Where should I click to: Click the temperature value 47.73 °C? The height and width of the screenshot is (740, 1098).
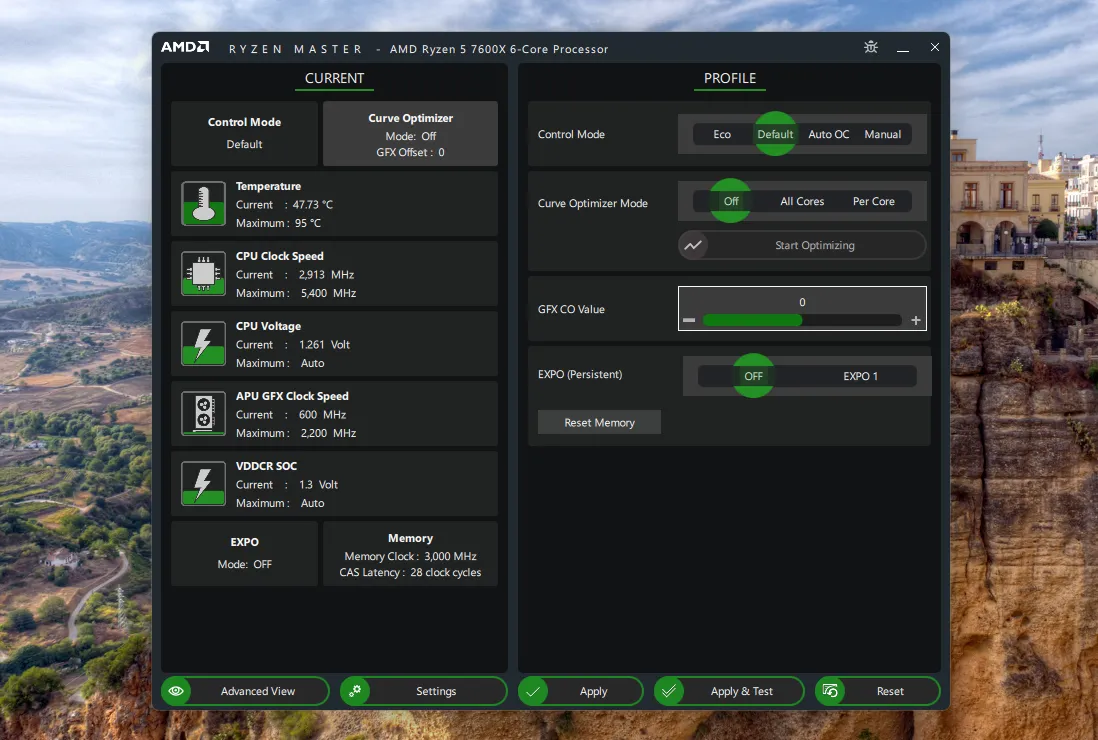pyautogui.click(x=313, y=204)
